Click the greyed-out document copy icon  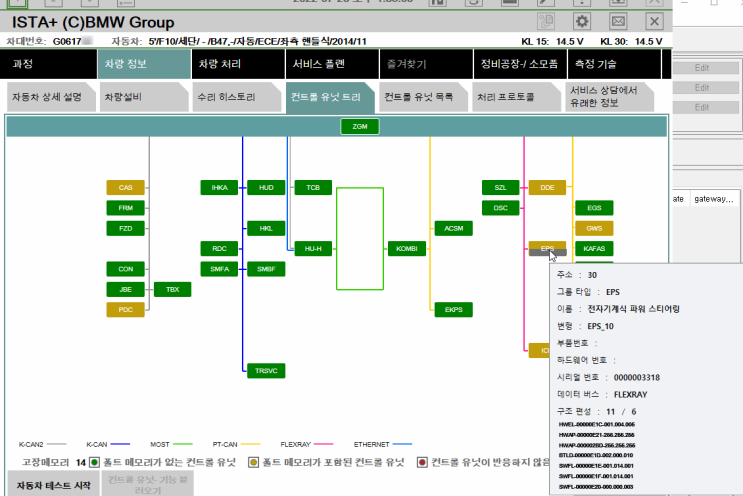pyautogui.click(x=545, y=21)
